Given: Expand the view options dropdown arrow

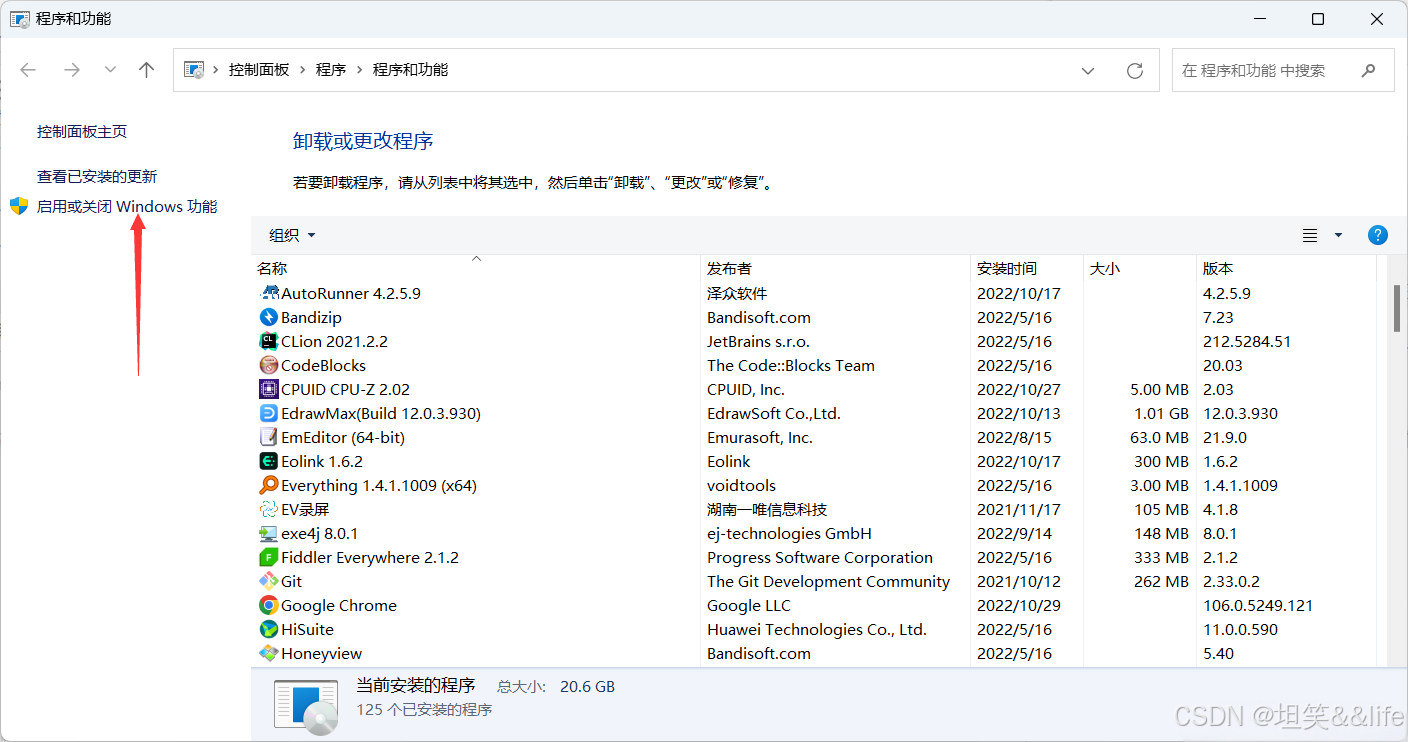Looking at the screenshot, I should click(x=1338, y=235).
